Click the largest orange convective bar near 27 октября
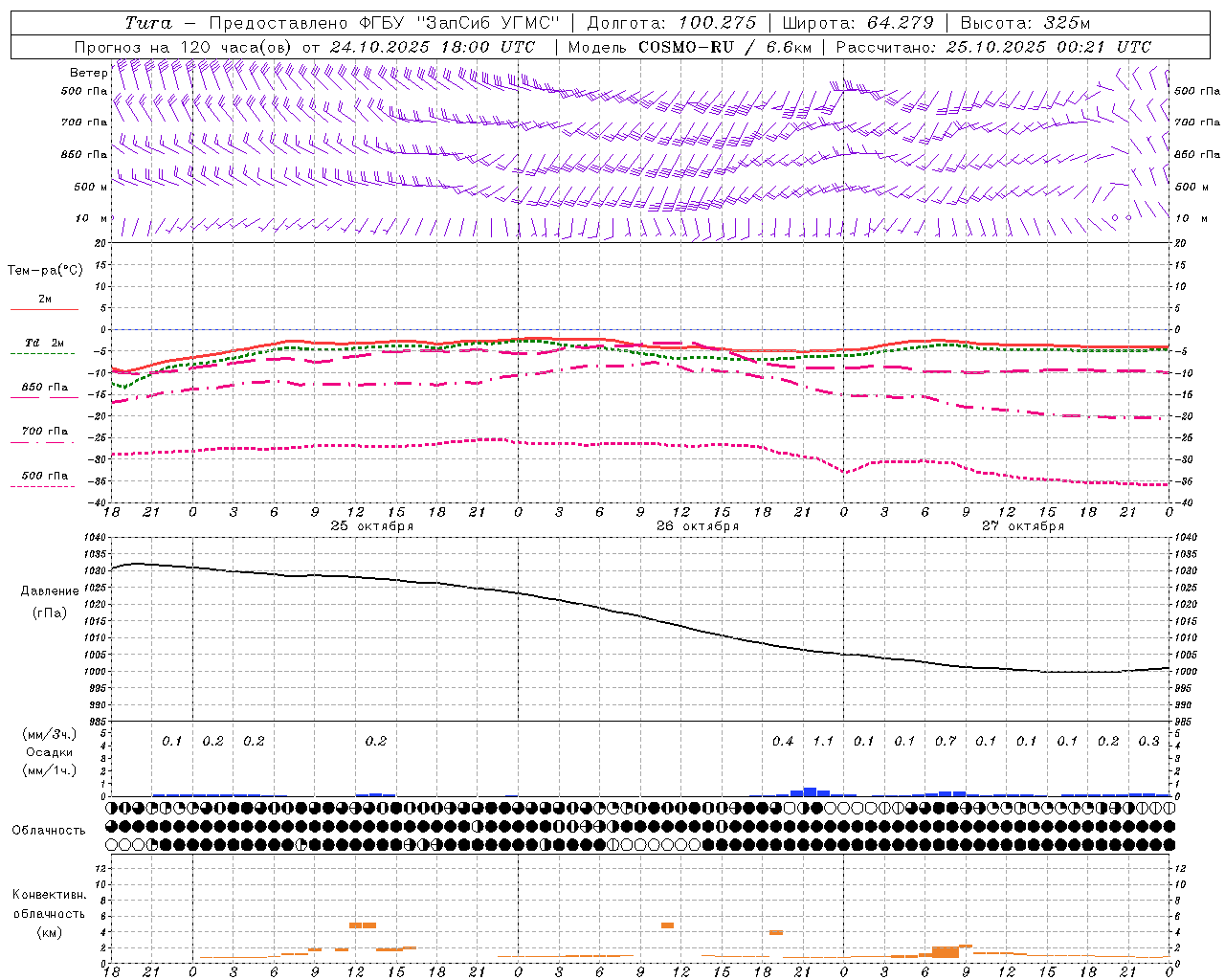Viewport: 1225px width, 980px height. tap(946, 952)
